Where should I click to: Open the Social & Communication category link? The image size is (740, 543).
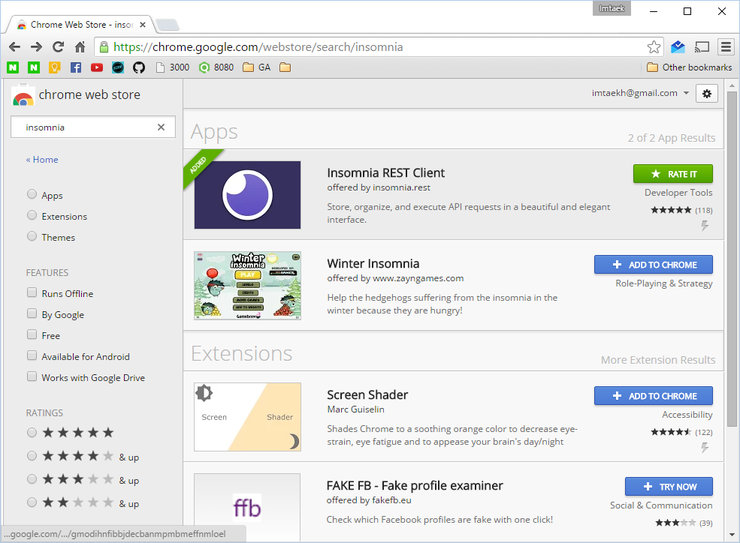pos(661,505)
